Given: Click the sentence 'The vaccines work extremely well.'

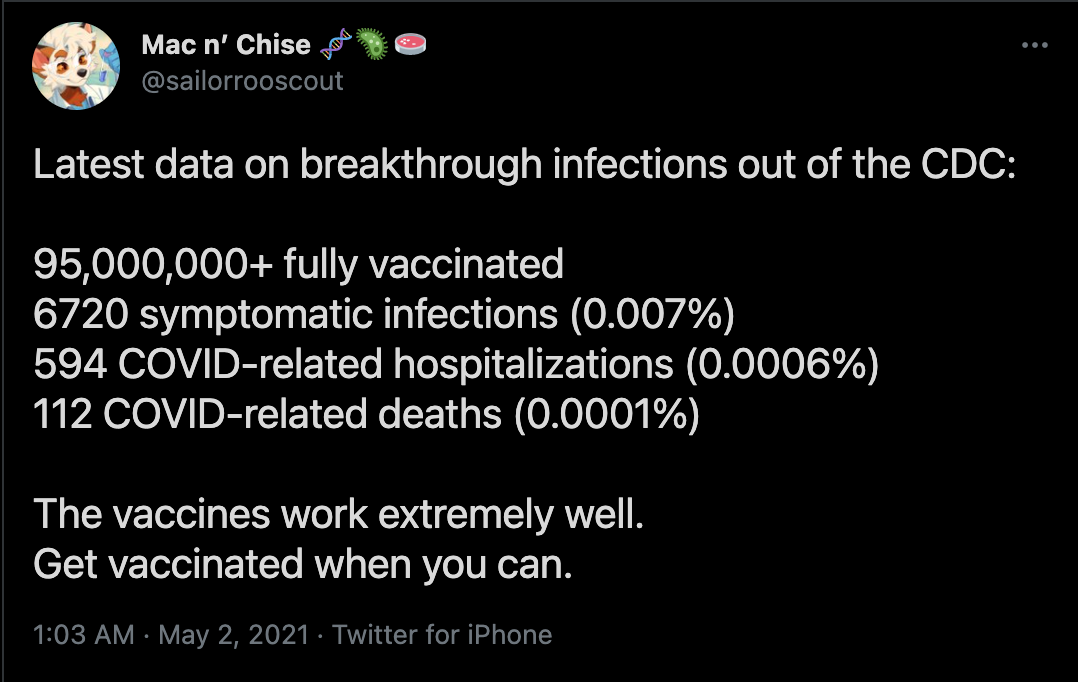Looking at the screenshot, I should (339, 514).
